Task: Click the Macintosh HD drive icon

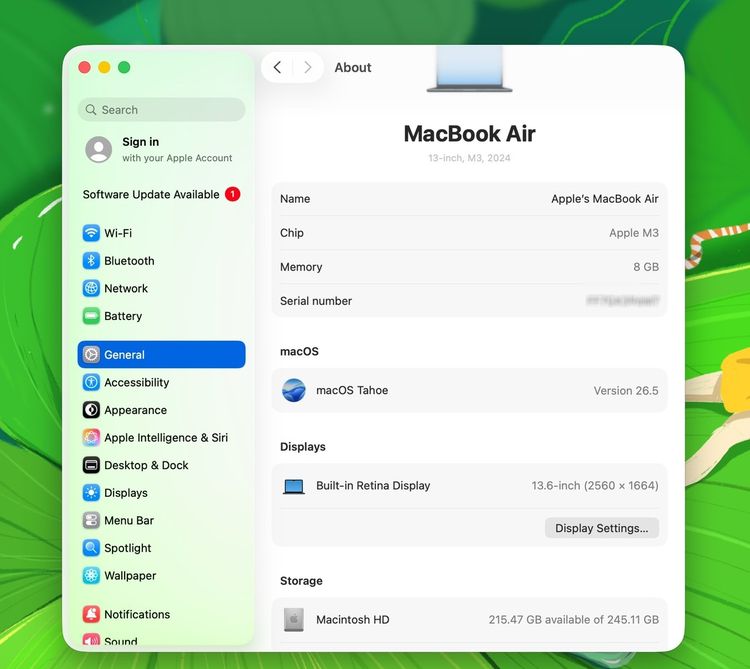Action: pyautogui.click(x=294, y=620)
